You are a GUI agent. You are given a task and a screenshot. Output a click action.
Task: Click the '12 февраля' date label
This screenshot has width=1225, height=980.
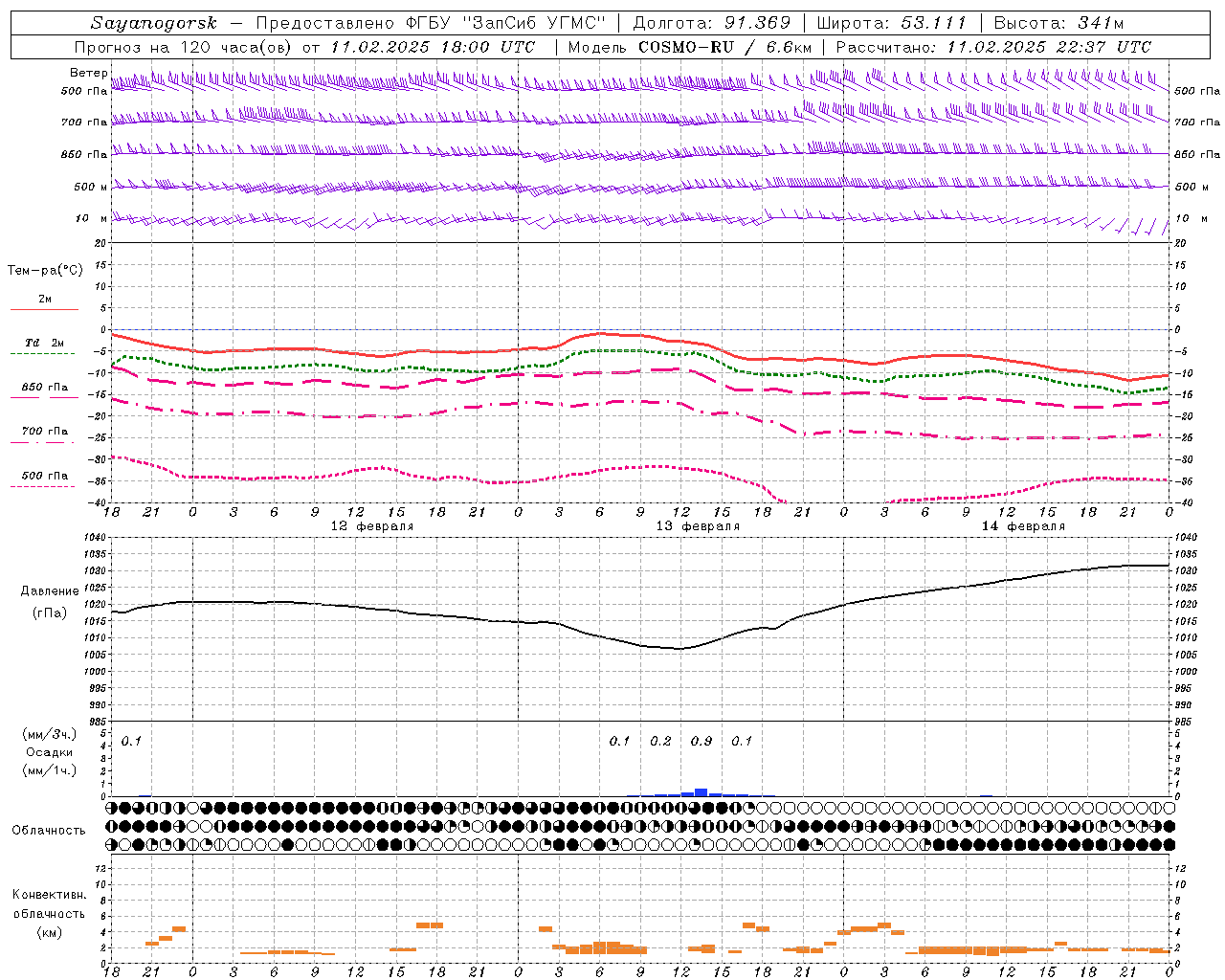372,526
